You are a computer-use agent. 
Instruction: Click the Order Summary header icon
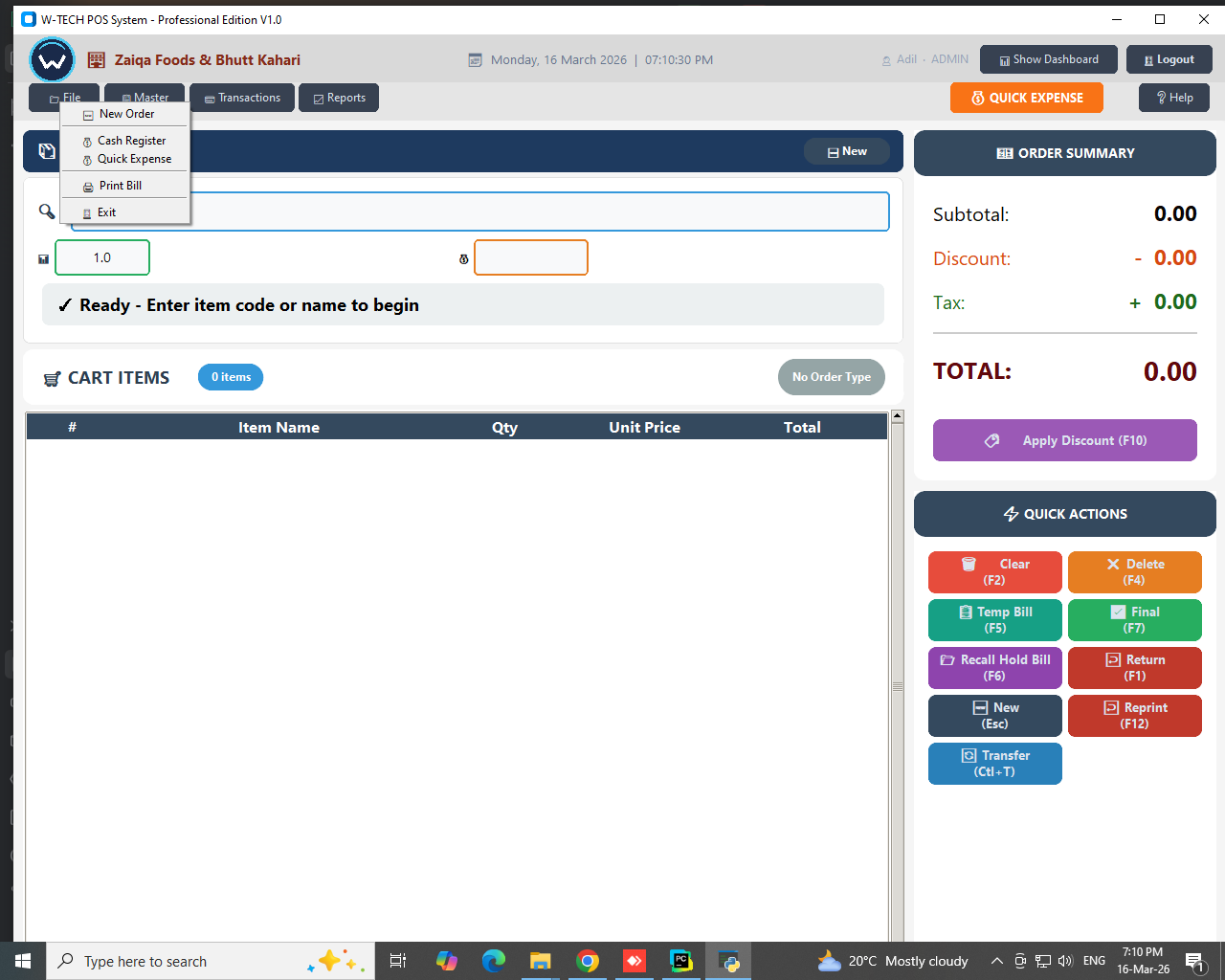click(1005, 153)
